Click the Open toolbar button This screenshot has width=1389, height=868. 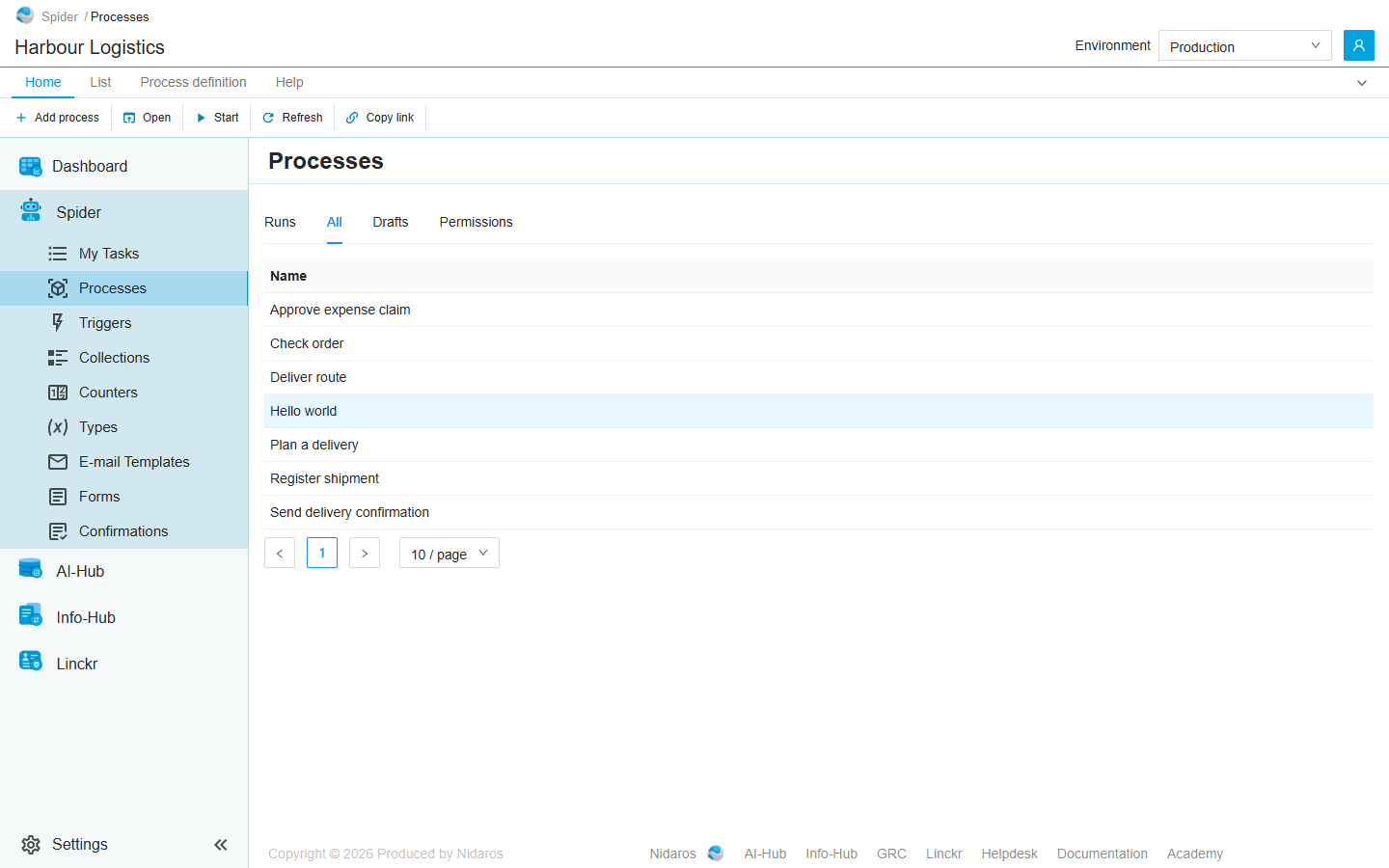tap(147, 118)
